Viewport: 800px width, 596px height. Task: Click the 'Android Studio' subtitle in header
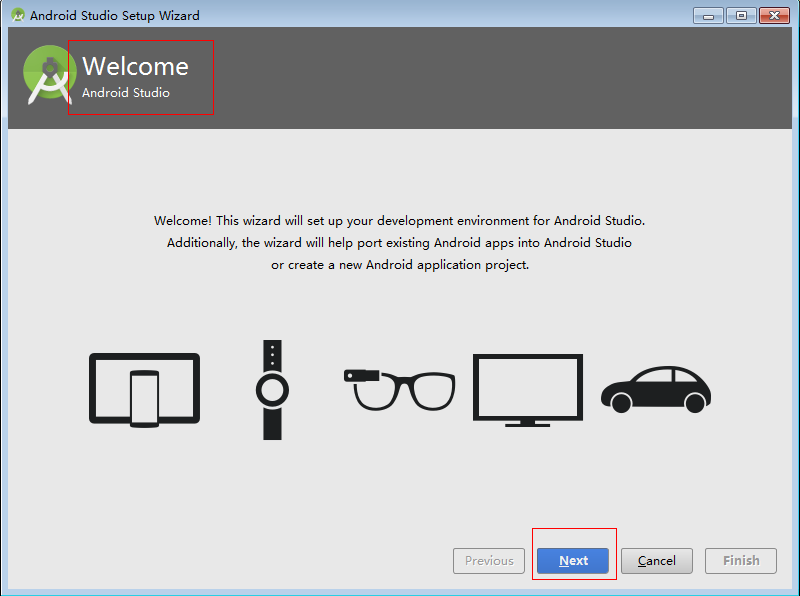(x=126, y=93)
